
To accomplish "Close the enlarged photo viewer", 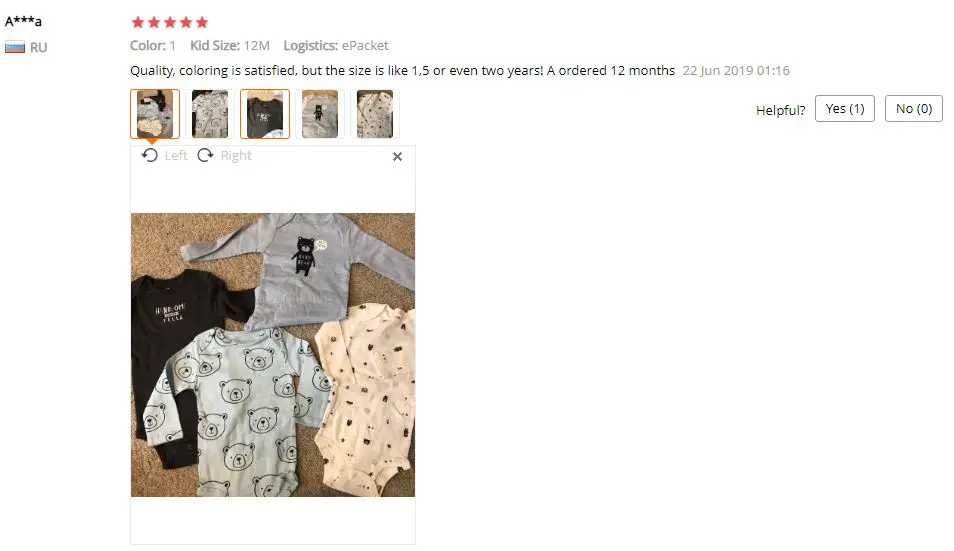I will [x=397, y=157].
